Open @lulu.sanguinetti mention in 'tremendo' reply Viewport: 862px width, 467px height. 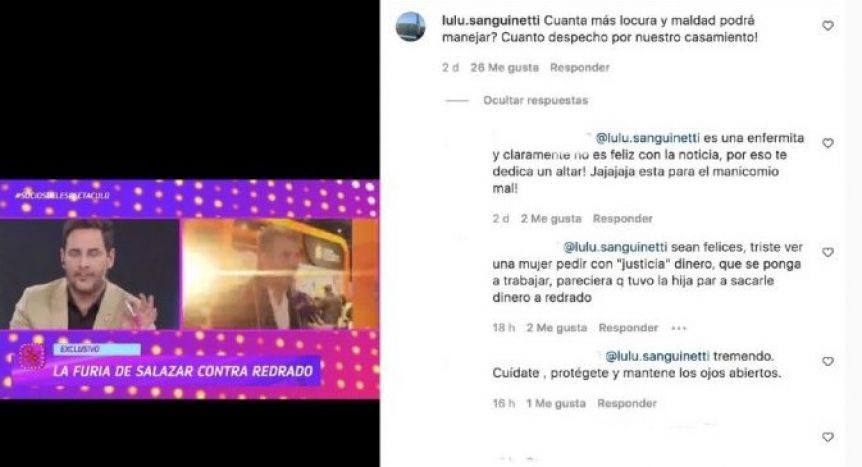click(657, 356)
